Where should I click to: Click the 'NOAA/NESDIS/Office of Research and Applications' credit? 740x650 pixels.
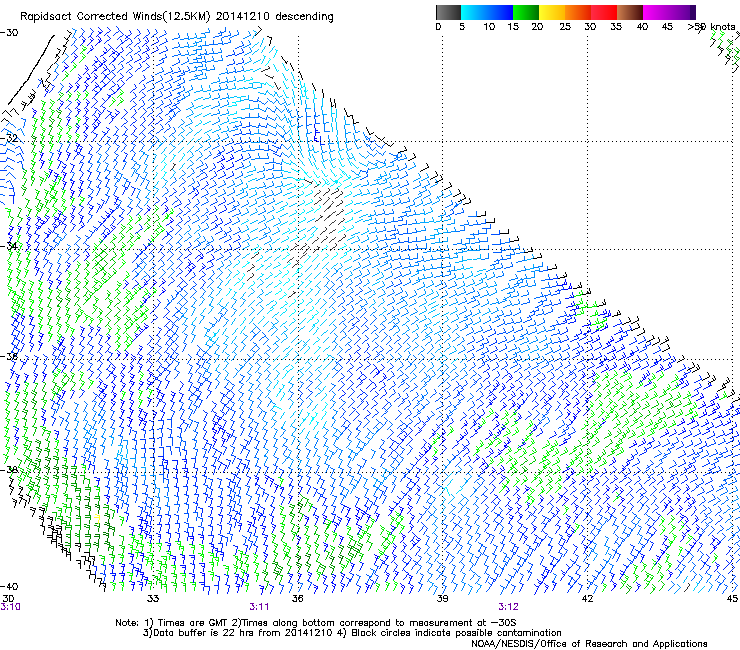[x=589, y=644]
